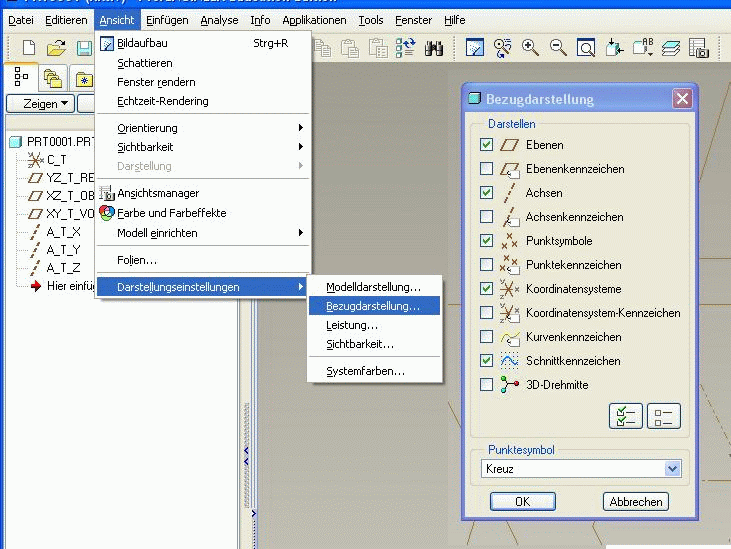The height and width of the screenshot is (549, 731).
Task: Click the Repaint view toolbar icon
Action: 475,48
